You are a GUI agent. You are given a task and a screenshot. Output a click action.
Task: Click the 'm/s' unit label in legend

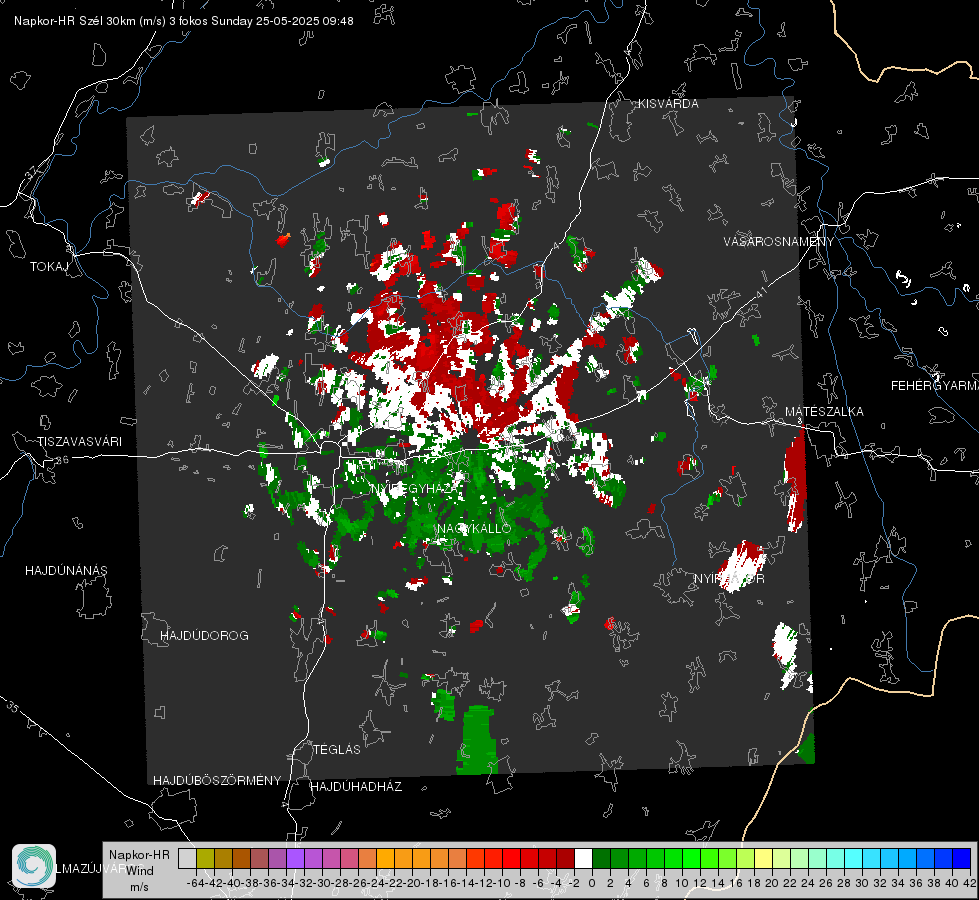point(139,887)
